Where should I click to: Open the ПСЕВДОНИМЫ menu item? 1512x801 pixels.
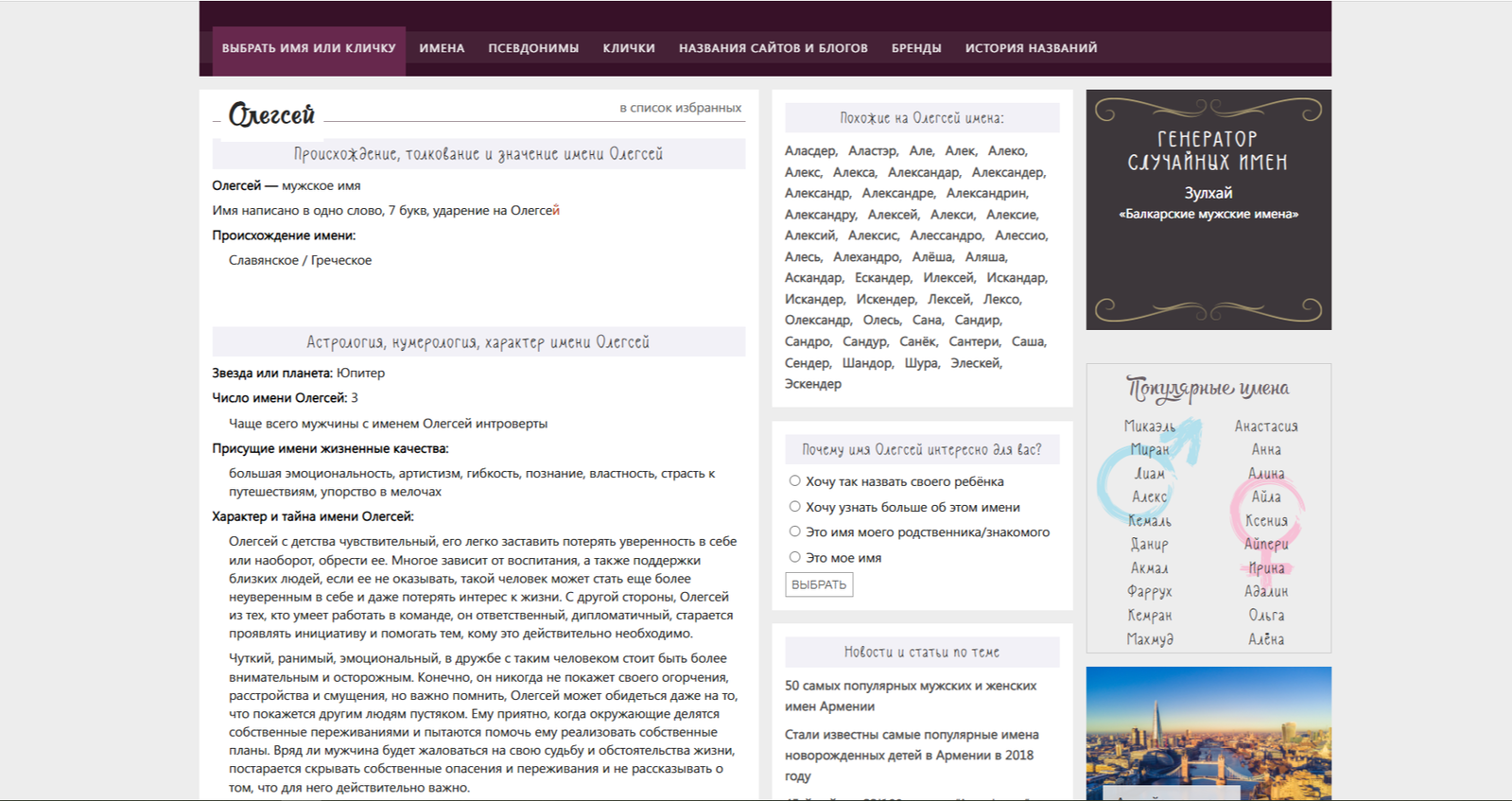tap(533, 48)
